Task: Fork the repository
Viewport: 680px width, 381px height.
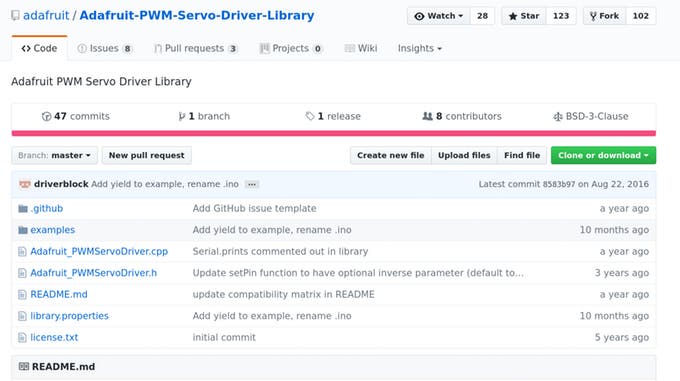Action: pyautogui.click(x=604, y=16)
